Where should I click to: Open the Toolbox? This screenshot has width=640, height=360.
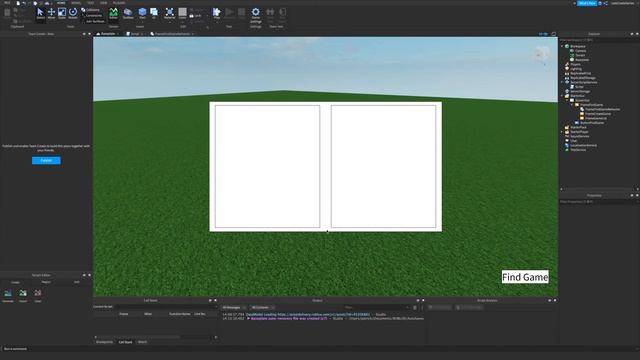pos(128,13)
